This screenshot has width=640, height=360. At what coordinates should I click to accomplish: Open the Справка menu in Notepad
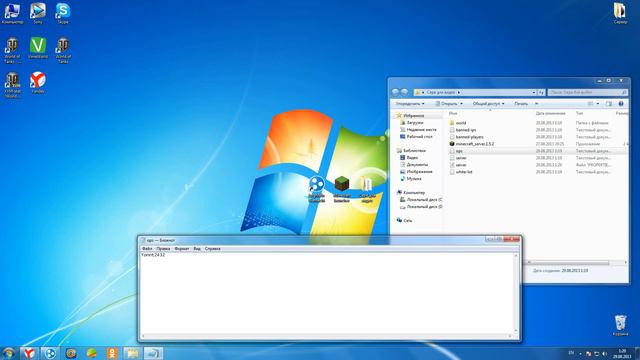pos(212,248)
